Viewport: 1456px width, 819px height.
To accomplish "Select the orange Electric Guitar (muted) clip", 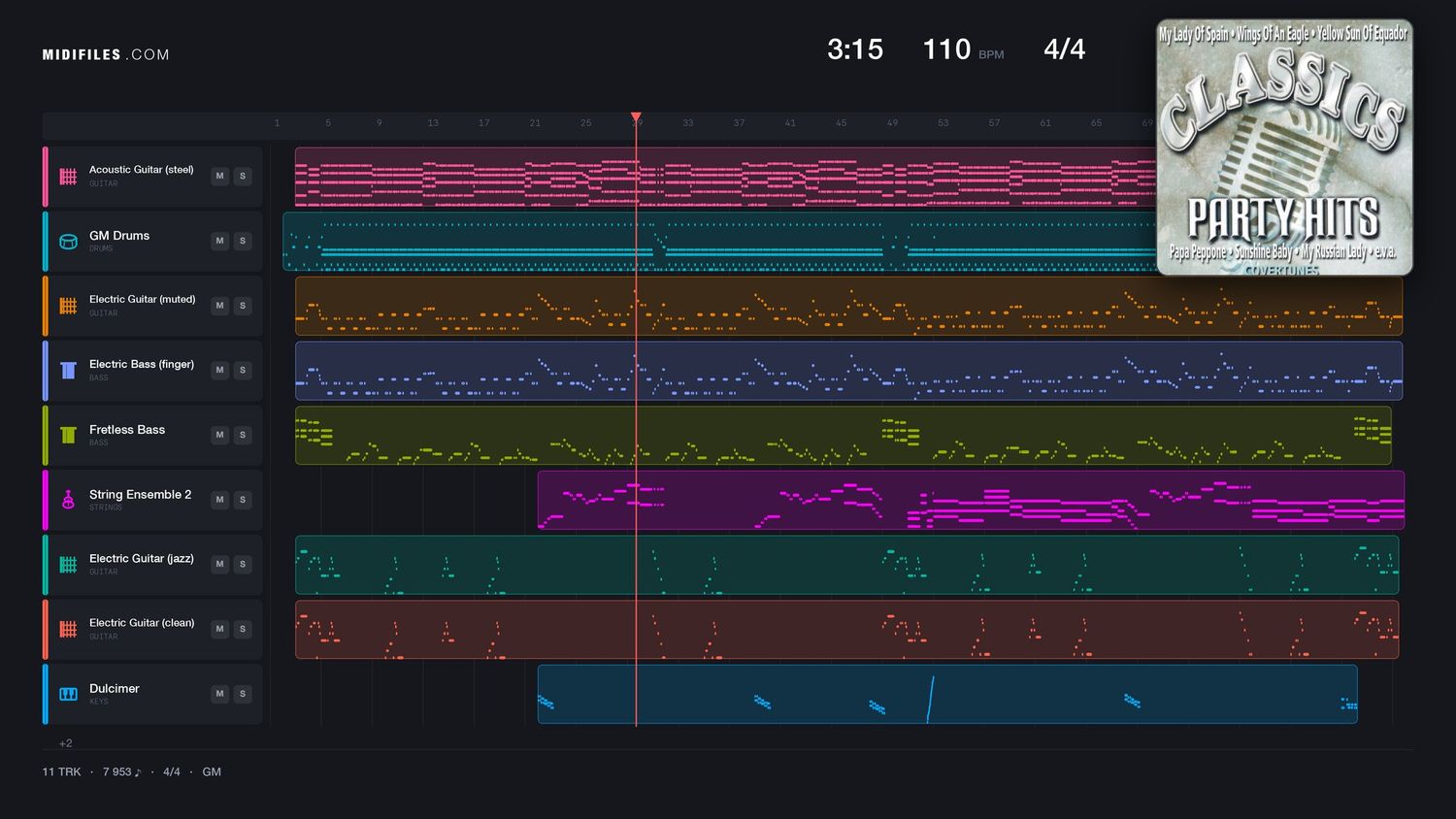I will click(x=848, y=306).
